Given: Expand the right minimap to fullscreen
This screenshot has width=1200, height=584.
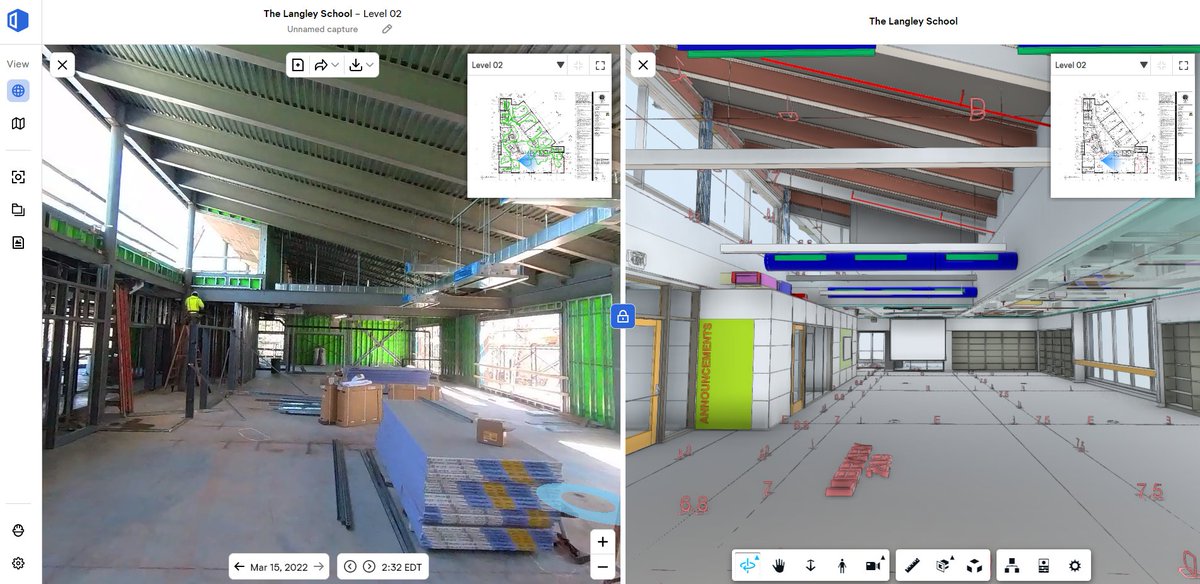Looking at the screenshot, I should click(x=1183, y=65).
